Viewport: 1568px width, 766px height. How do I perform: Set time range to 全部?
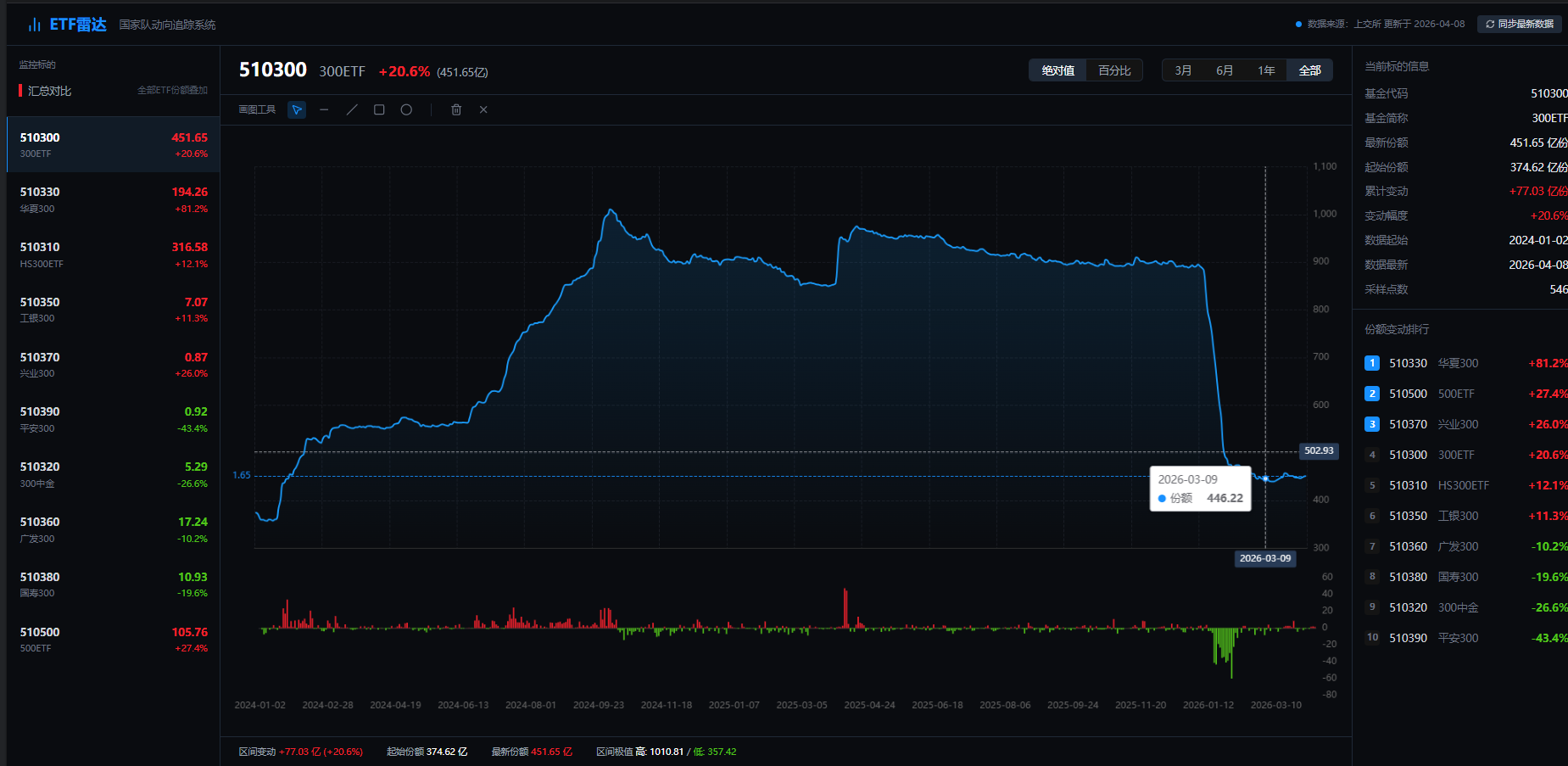point(1309,70)
